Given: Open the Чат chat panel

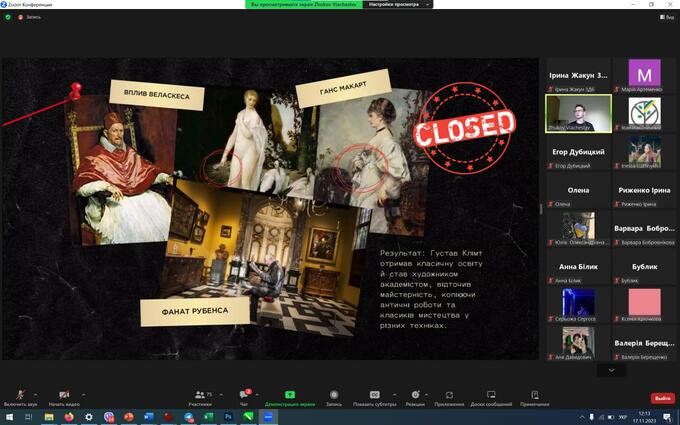Looking at the screenshot, I should (245, 398).
